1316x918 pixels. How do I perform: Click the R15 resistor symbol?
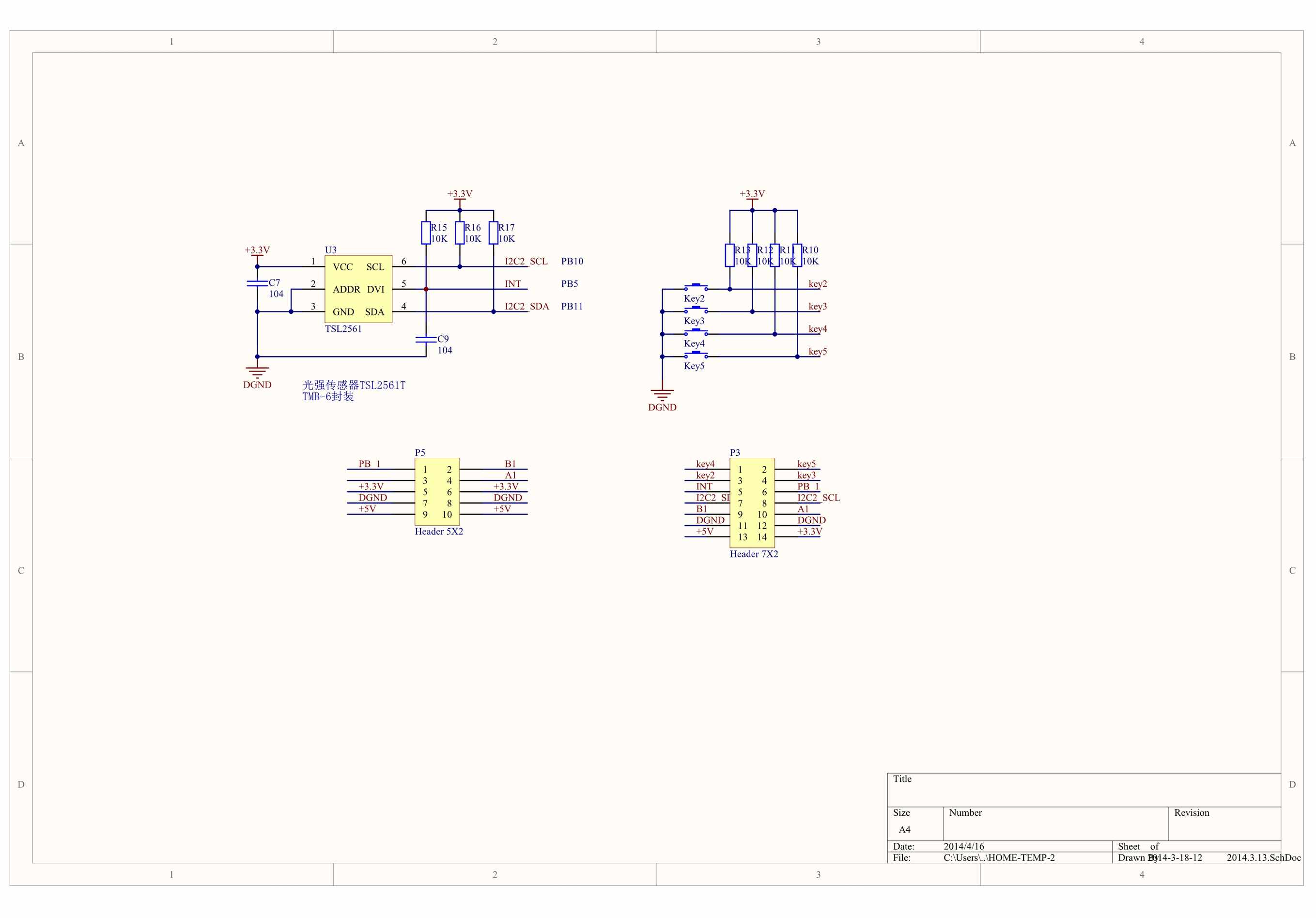click(426, 233)
